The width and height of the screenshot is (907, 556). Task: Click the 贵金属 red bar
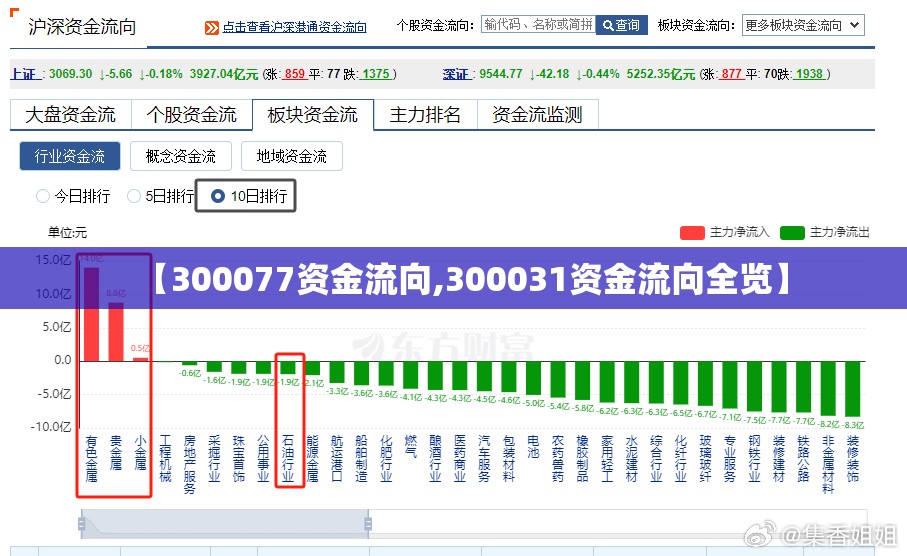(116, 332)
